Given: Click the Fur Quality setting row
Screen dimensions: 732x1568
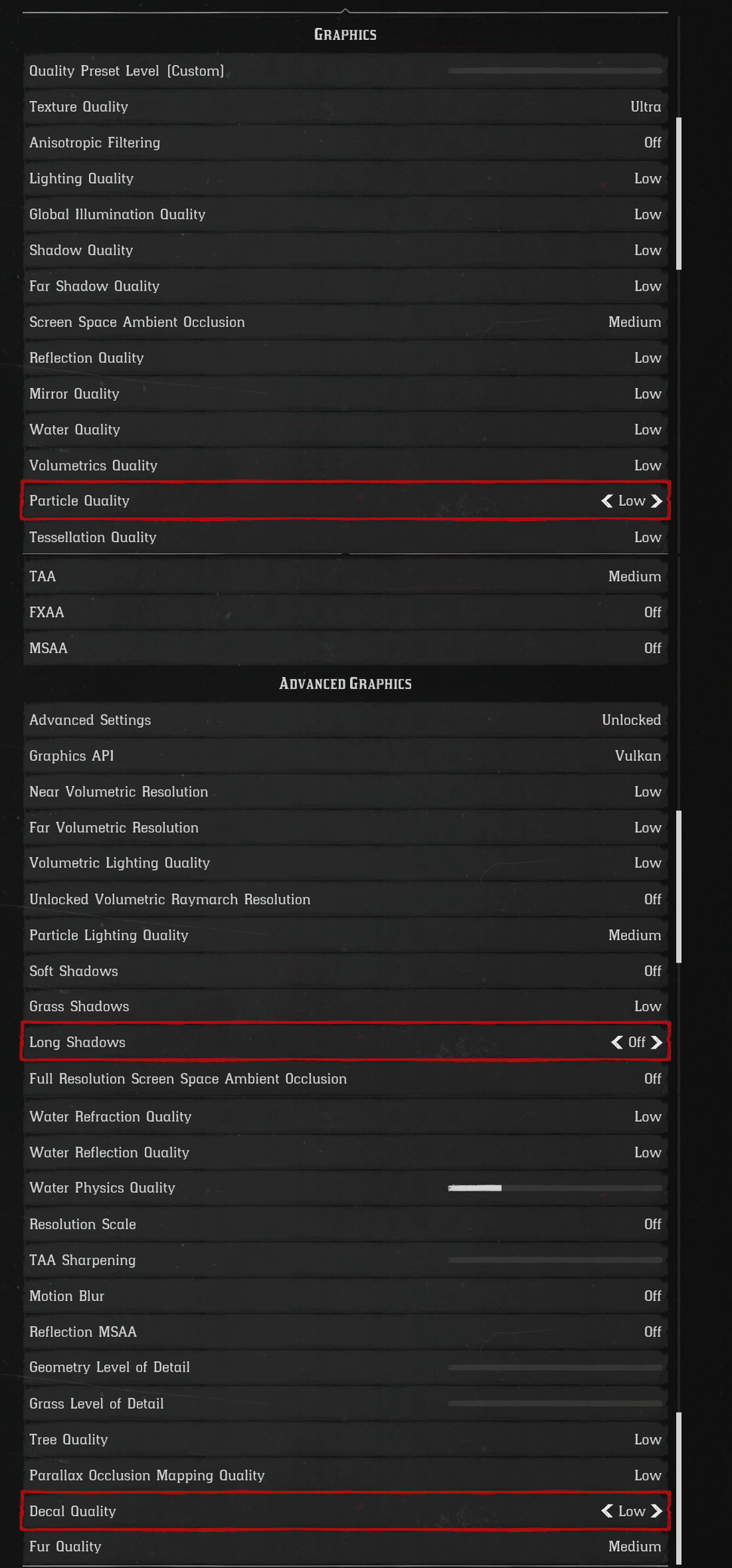Looking at the screenshot, I should [x=345, y=1547].
